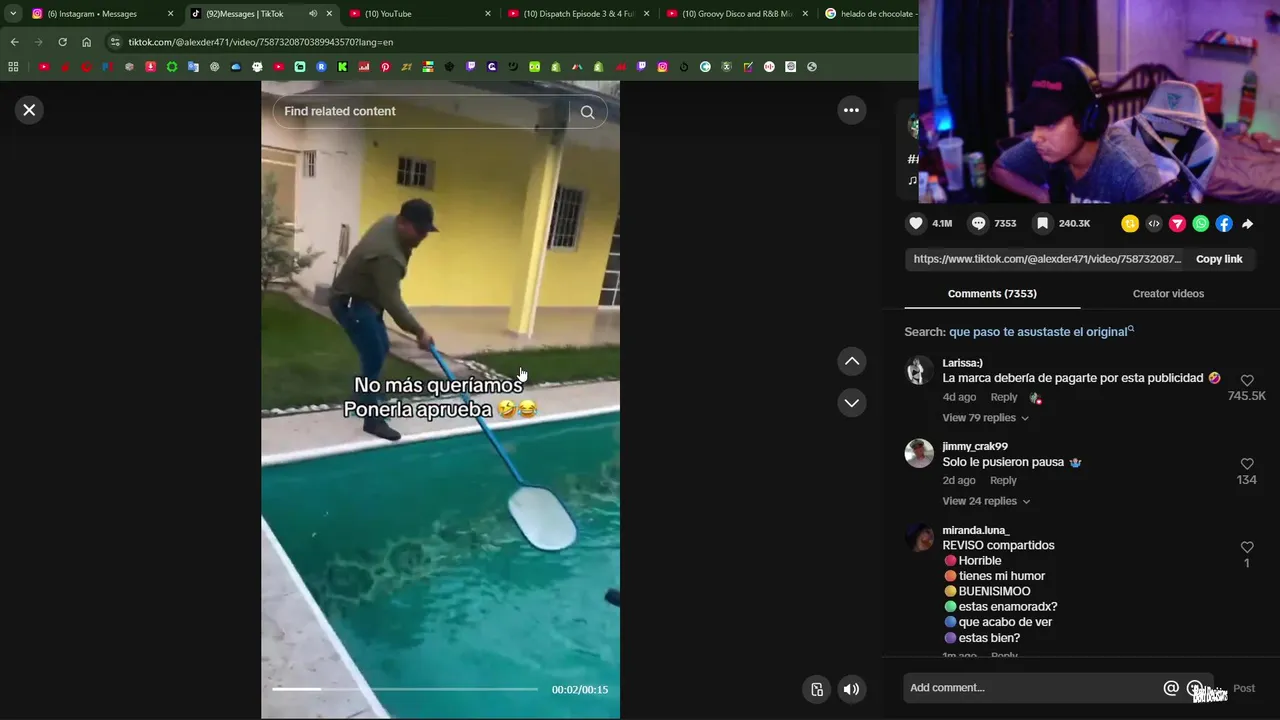Open the first YouTube bookmark
Image resolution: width=1280 pixels, height=720 pixels.
tap(44, 67)
